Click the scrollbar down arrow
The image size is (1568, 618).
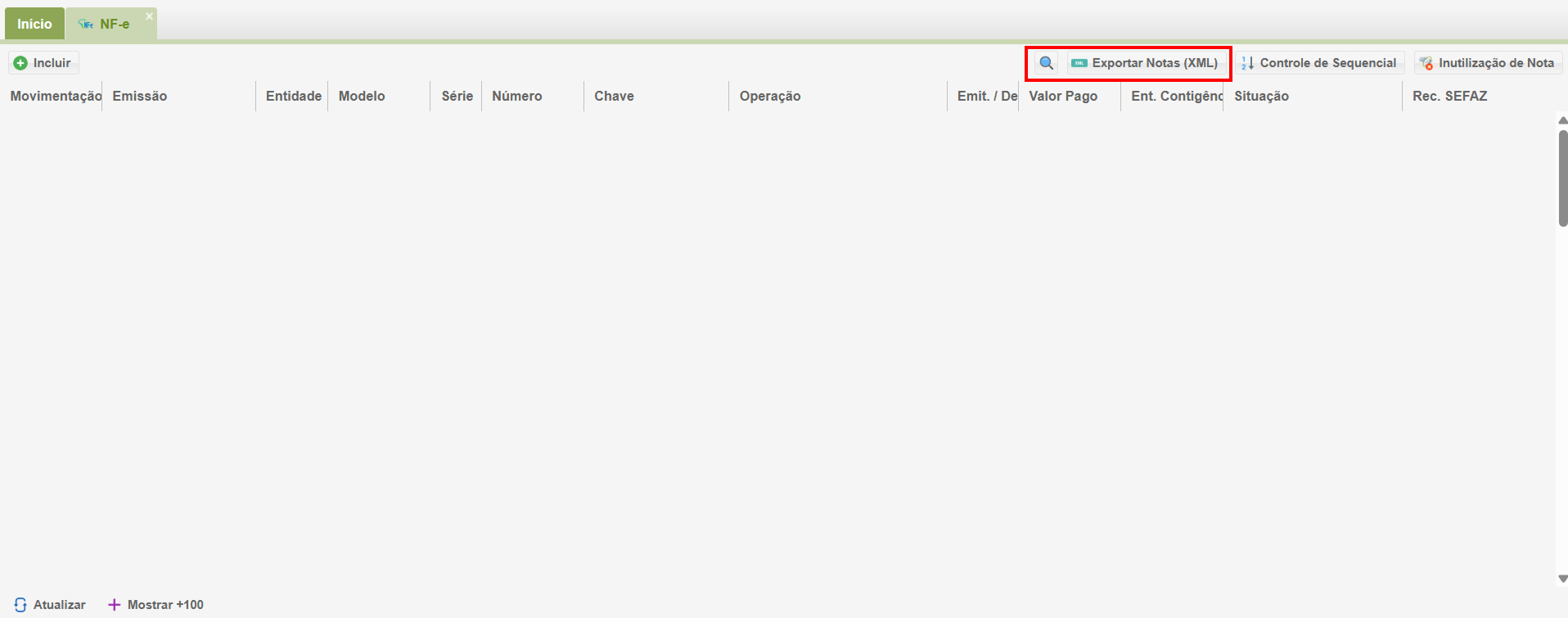(1562, 579)
